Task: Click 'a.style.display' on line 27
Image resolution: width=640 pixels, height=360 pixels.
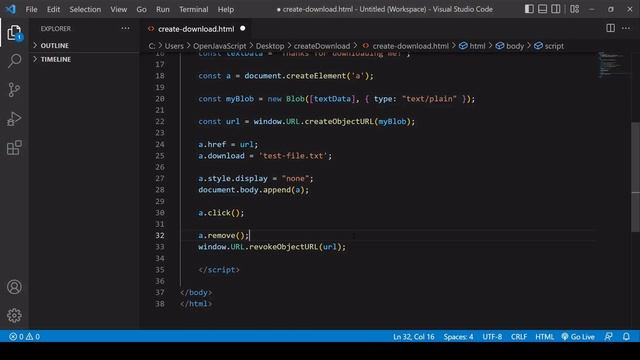Action: coord(233,178)
